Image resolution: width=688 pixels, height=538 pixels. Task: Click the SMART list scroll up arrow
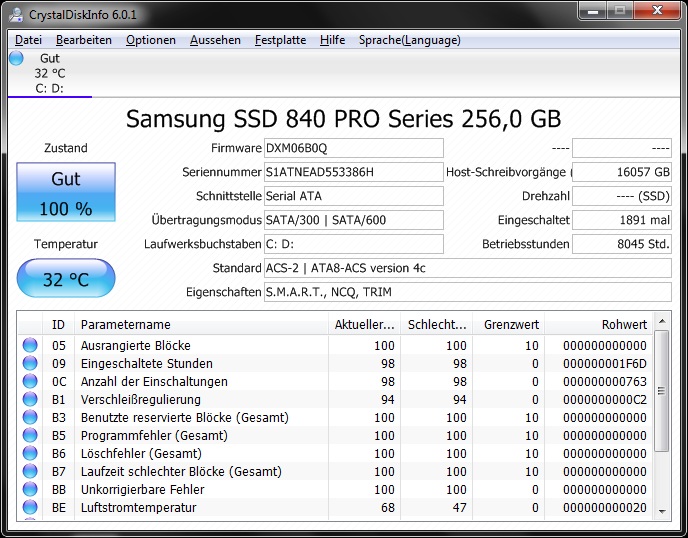(x=662, y=321)
